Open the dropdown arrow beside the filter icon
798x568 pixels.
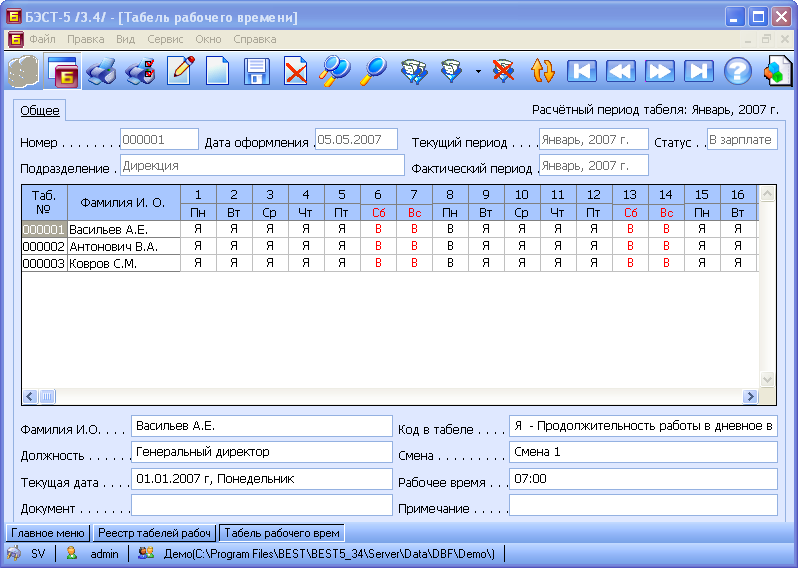coord(478,72)
